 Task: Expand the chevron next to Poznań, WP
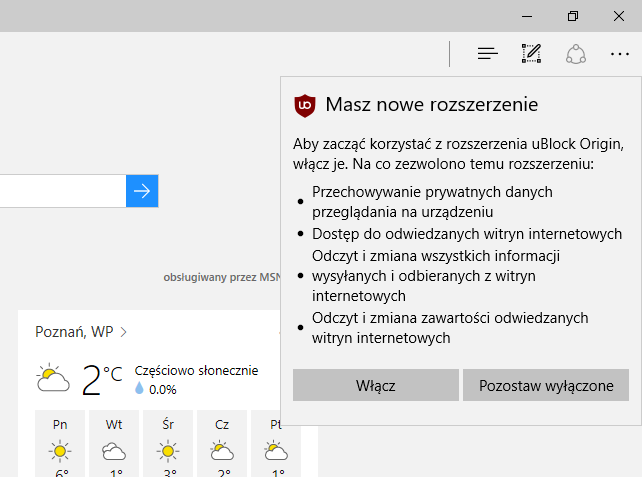point(124,332)
